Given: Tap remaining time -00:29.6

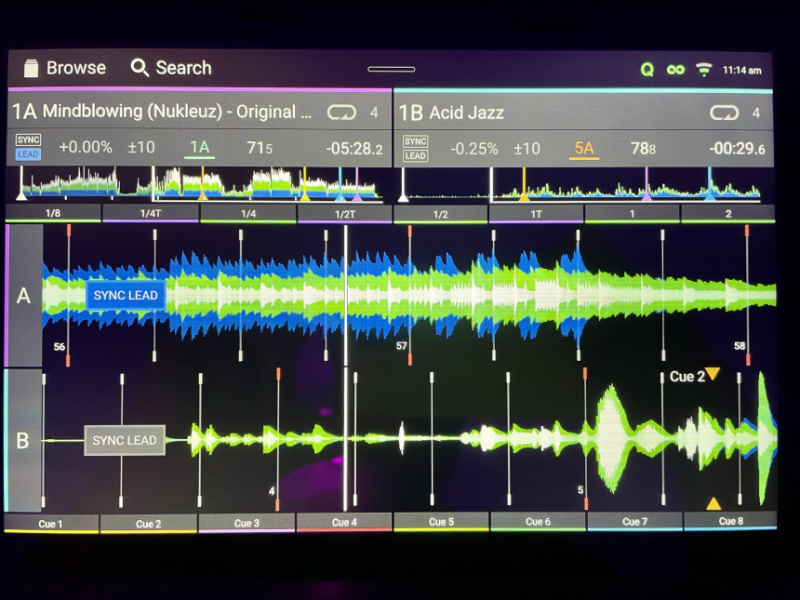Looking at the screenshot, I should pos(737,148).
